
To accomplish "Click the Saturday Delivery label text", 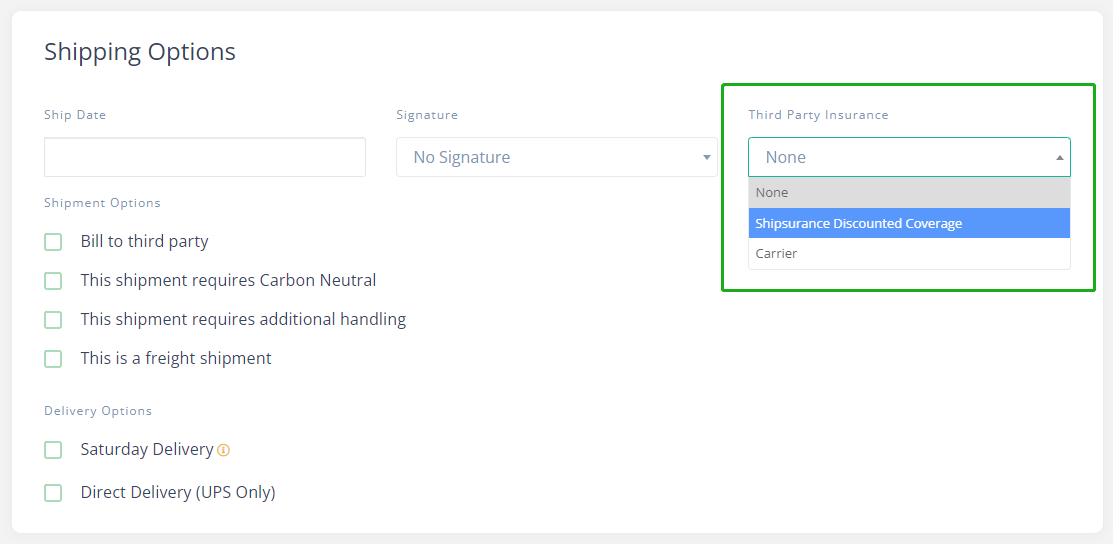I will 147,450.
